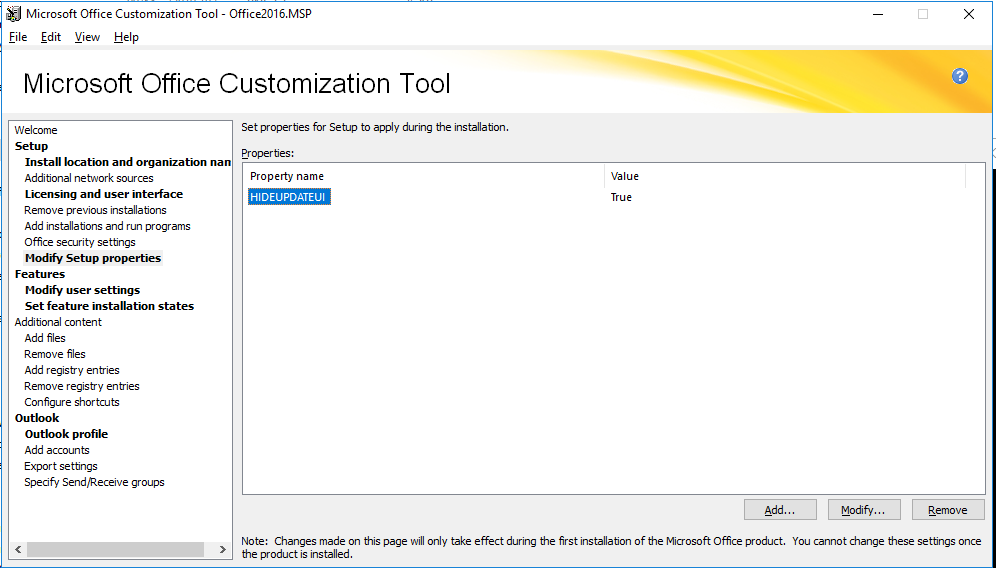Sort by the Property name column header
This screenshot has height=568, width=996.
coord(424,176)
